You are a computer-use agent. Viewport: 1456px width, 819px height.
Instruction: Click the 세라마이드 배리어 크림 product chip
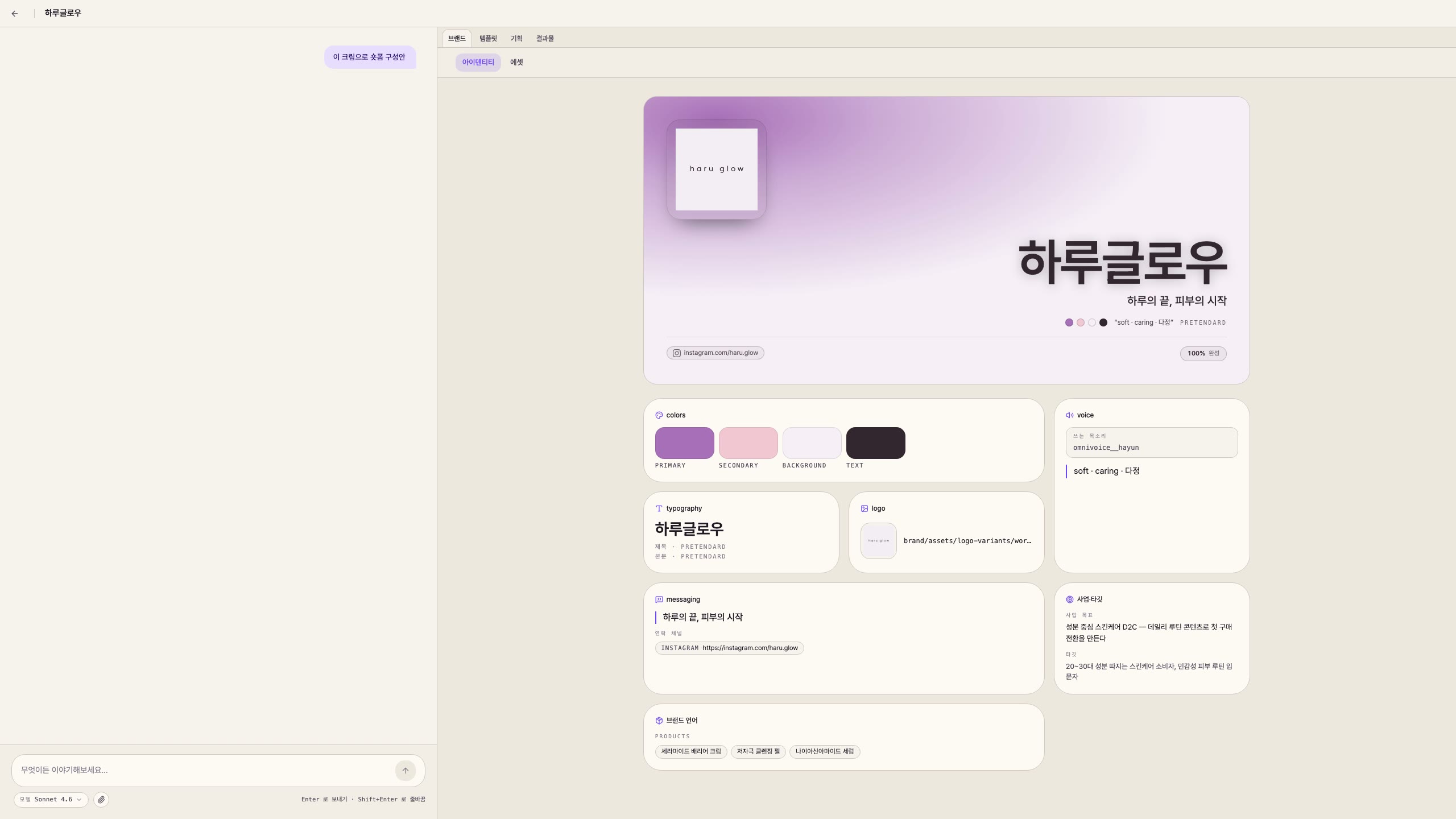click(x=691, y=752)
